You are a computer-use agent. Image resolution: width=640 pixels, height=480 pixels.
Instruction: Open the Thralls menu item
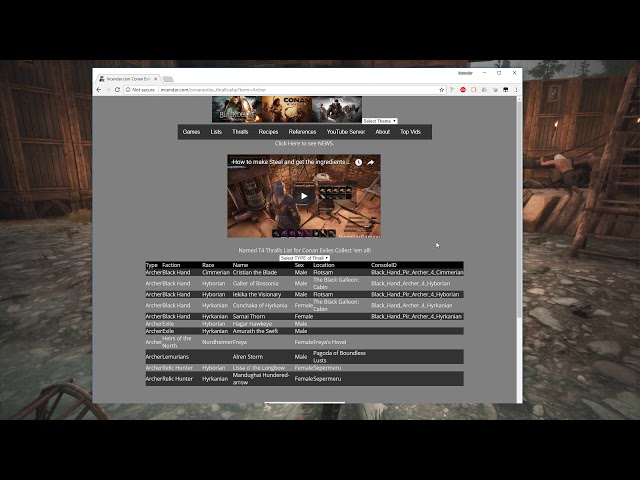240,132
